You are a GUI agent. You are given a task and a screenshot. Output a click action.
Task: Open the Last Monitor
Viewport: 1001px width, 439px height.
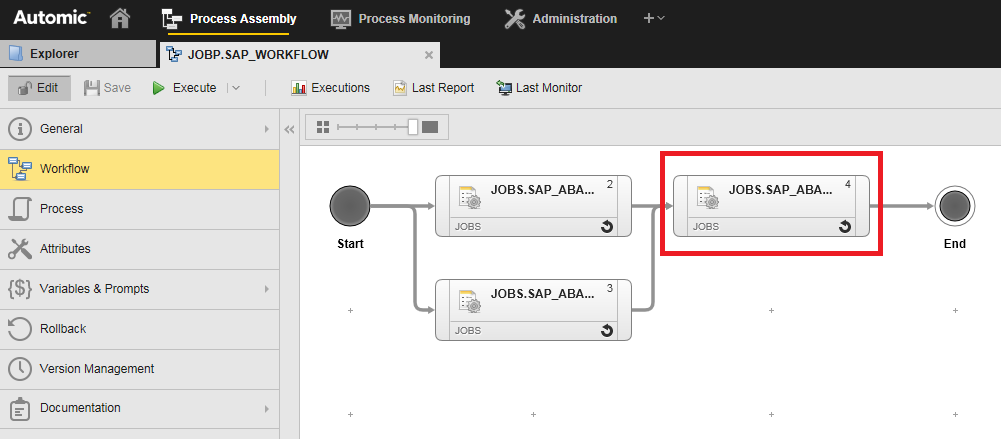(539, 88)
